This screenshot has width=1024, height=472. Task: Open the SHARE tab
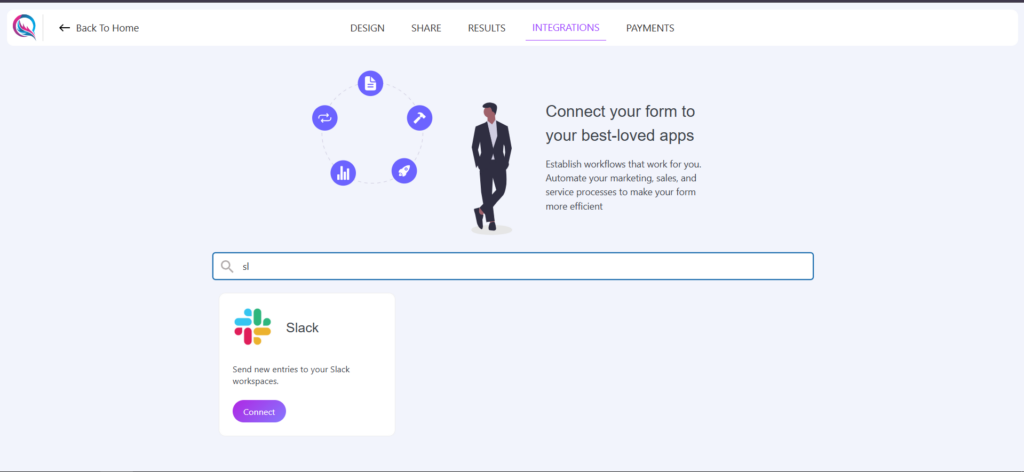426,28
